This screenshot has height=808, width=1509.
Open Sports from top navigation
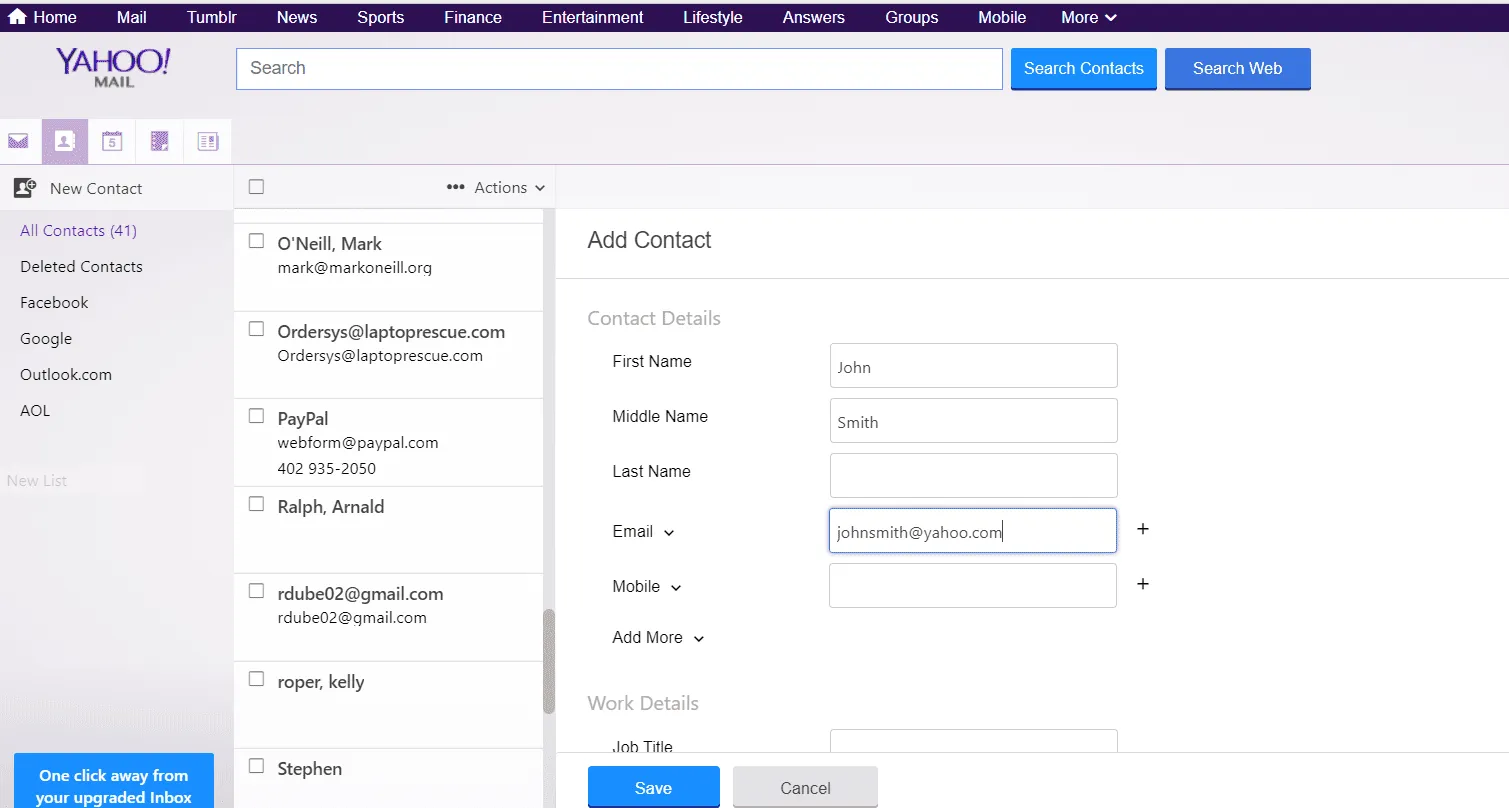pos(381,17)
